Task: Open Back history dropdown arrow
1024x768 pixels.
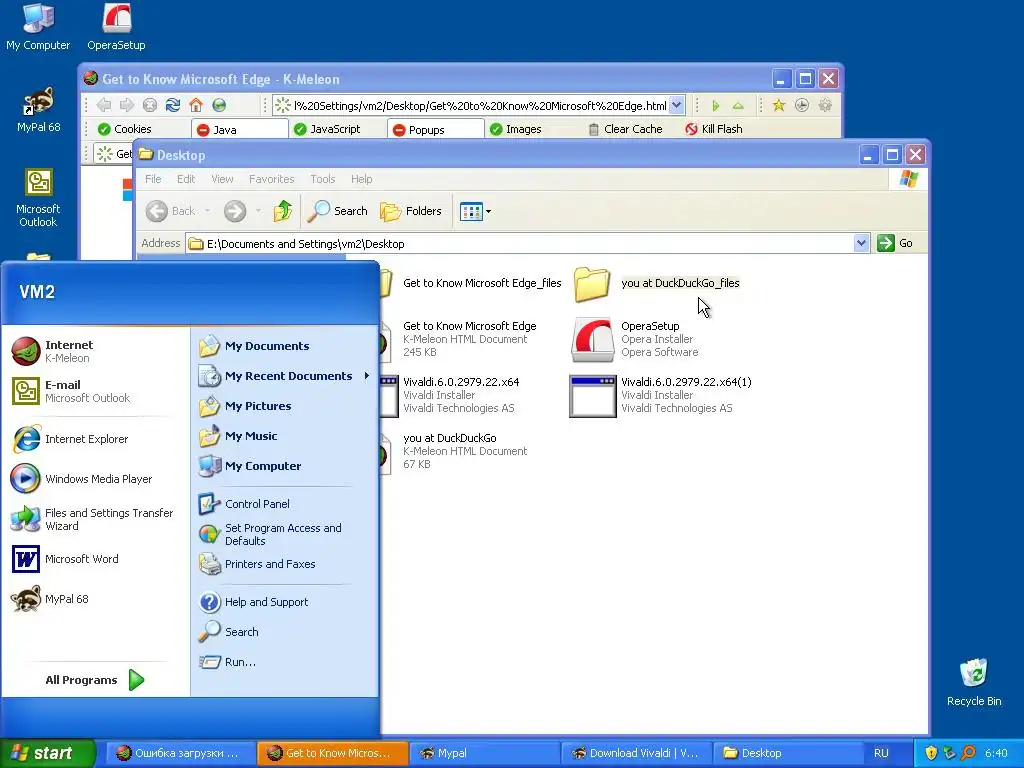Action: 207,211
